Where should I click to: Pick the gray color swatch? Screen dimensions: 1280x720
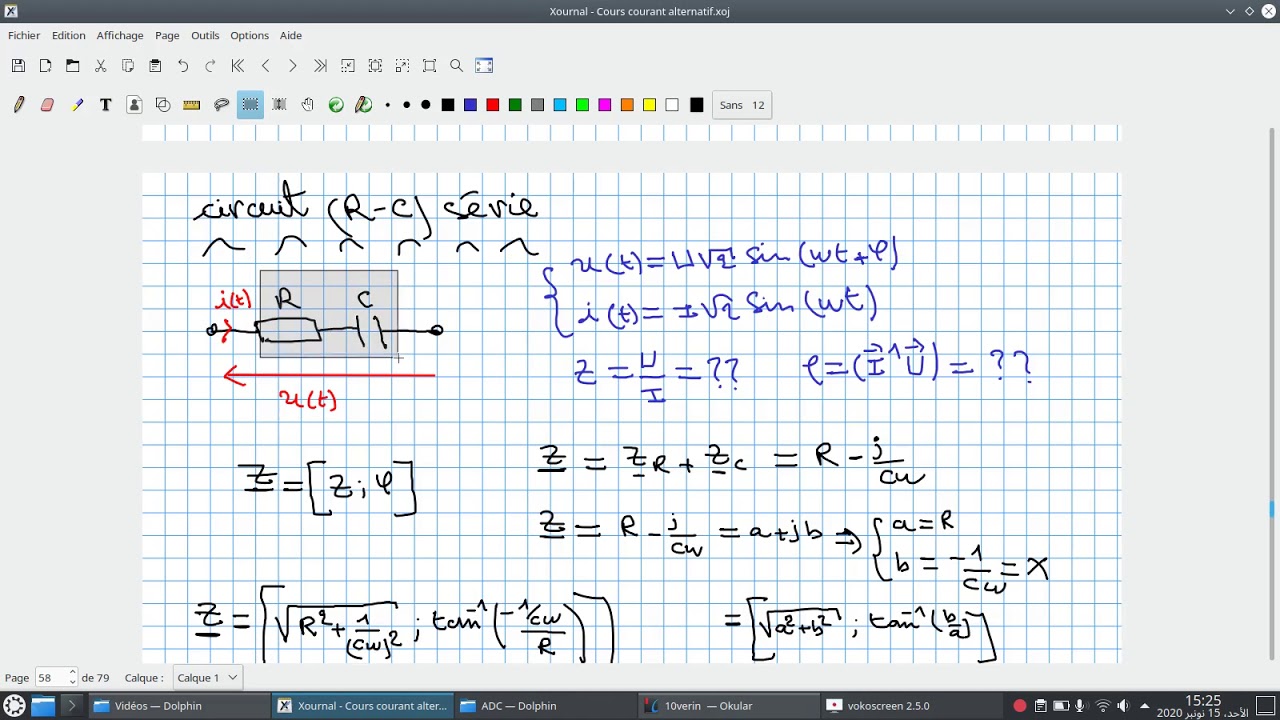(x=537, y=105)
